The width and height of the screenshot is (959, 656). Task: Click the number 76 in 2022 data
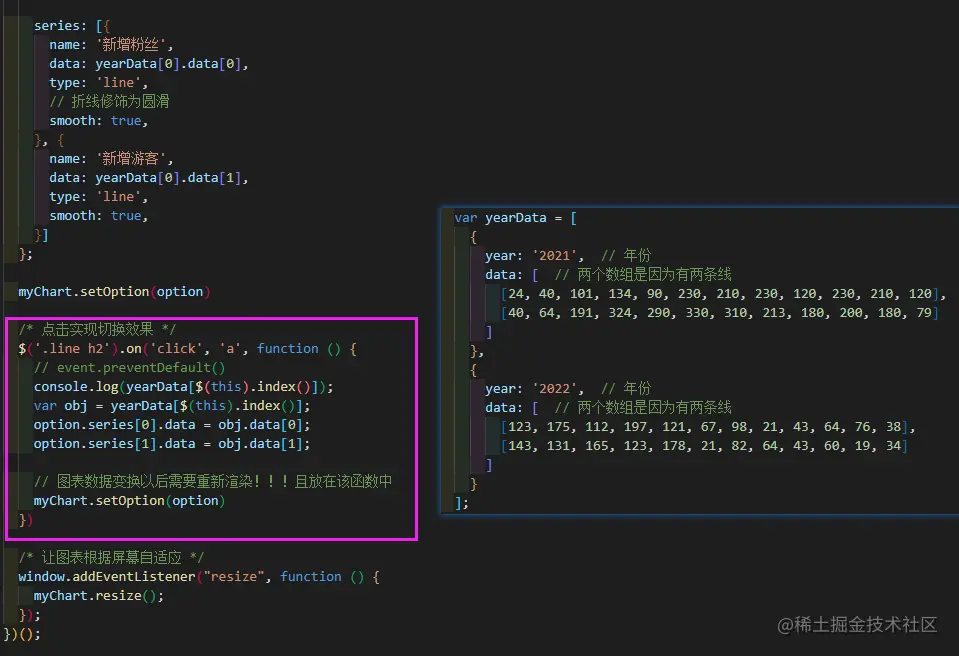pos(862,427)
